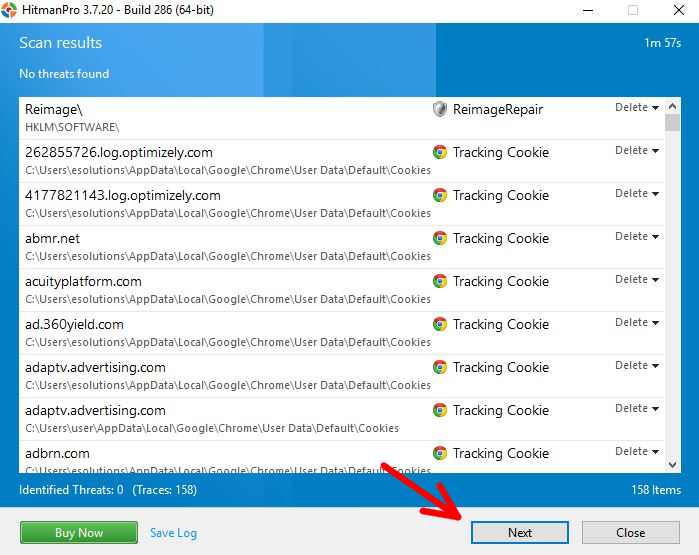Screen dimensions: 699x555
Task: Click Chrome icon beside 262855726.log.optimizely.com row
Action: (440, 152)
